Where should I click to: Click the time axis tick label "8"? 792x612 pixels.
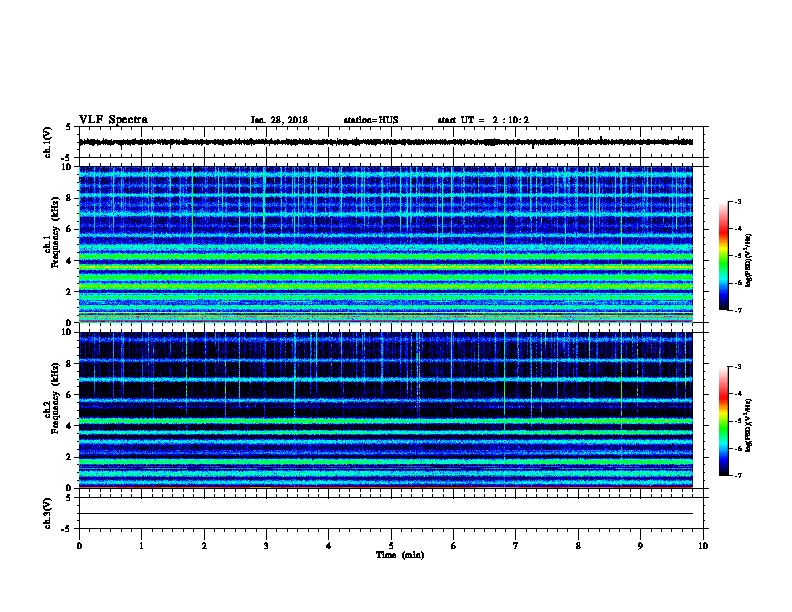coord(578,546)
